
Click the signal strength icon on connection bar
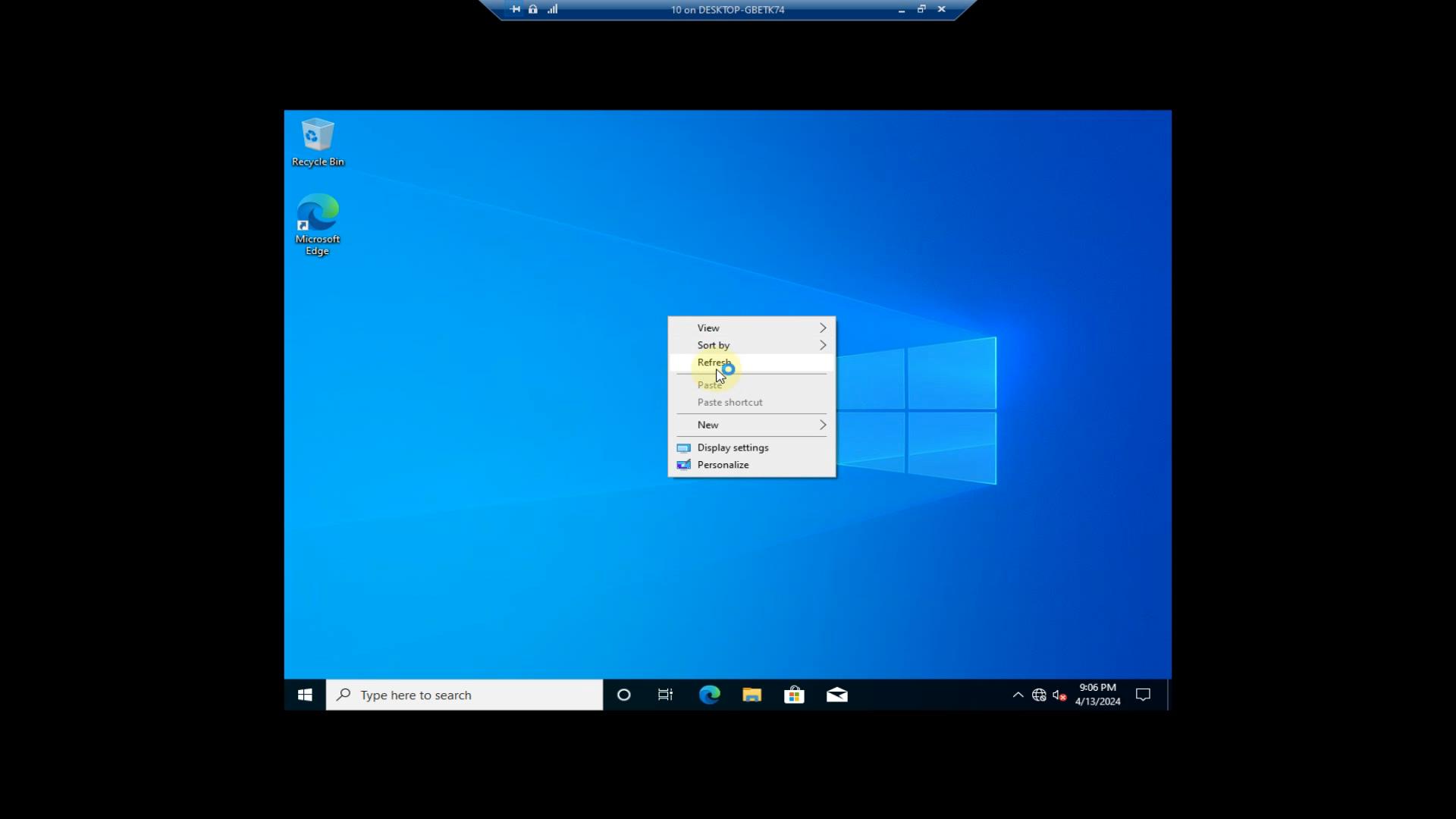(x=553, y=9)
